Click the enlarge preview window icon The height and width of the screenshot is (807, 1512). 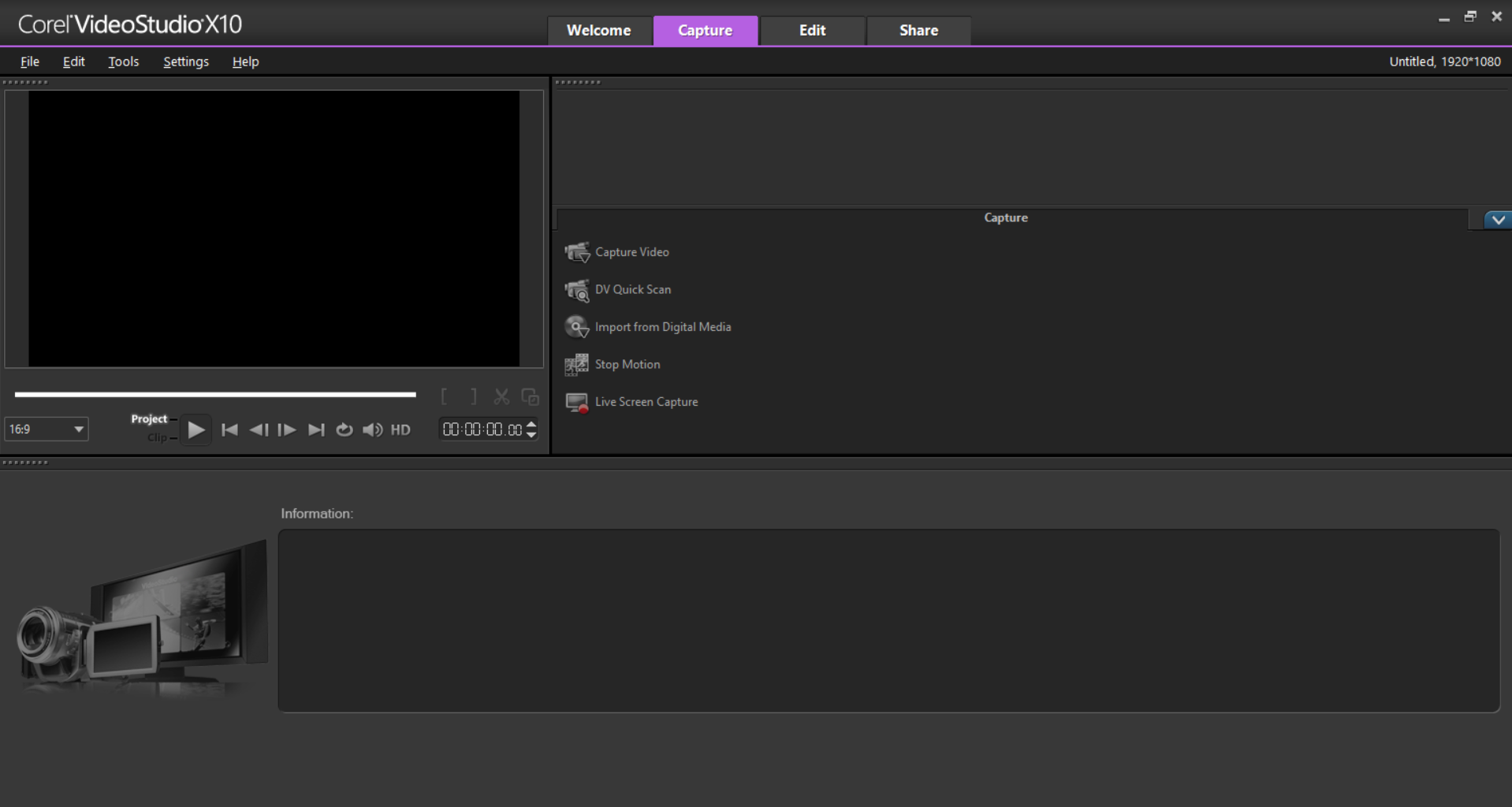tap(531, 396)
